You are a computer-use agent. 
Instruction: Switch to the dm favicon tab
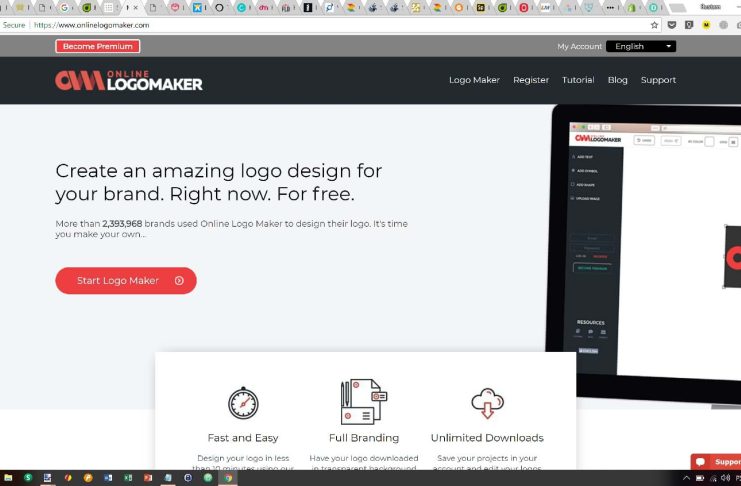pos(263,8)
